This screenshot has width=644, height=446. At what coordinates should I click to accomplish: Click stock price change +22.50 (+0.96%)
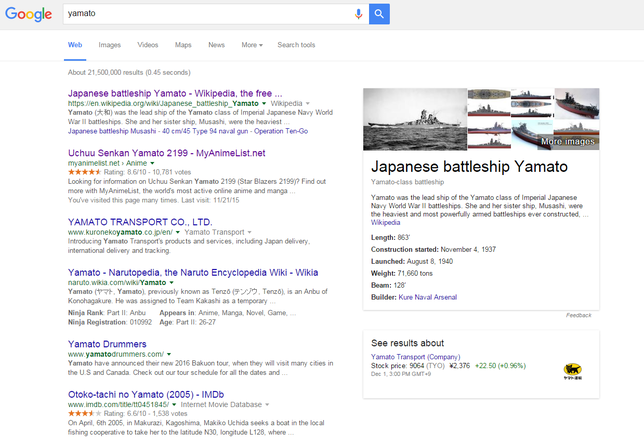(x=500, y=366)
